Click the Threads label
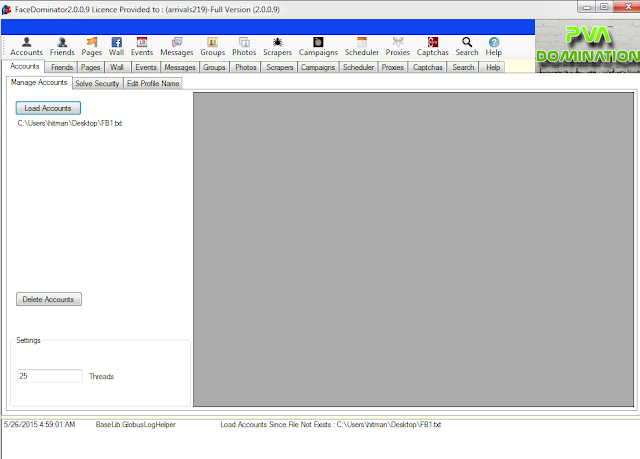The width and height of the screenshot is (640, 459). coord(101,377)
